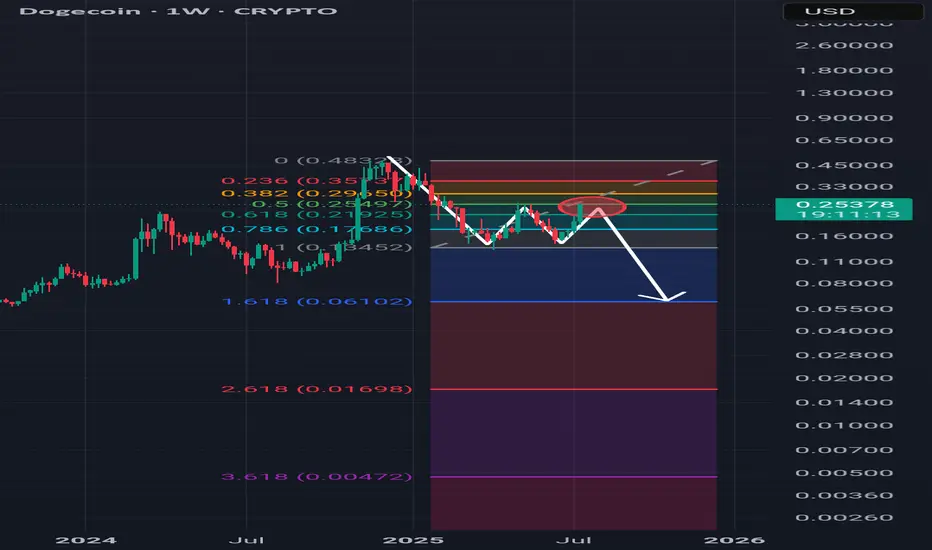The height and width of the screenshot is (550, 932).
Task: Select the 3.618 (0.00472) Fibonacci label
Action: pyautogui.click(x=317, y=476)
